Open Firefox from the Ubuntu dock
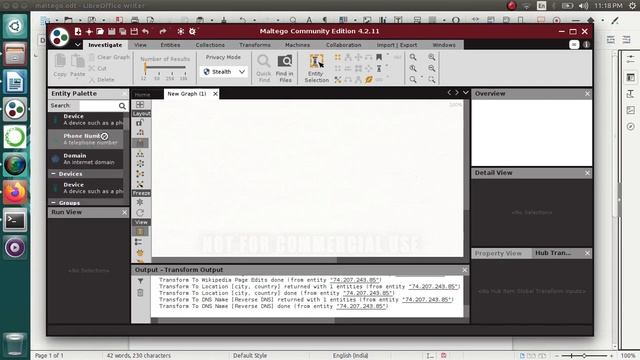Screen dimensions: 640x360 coord(15,192)
